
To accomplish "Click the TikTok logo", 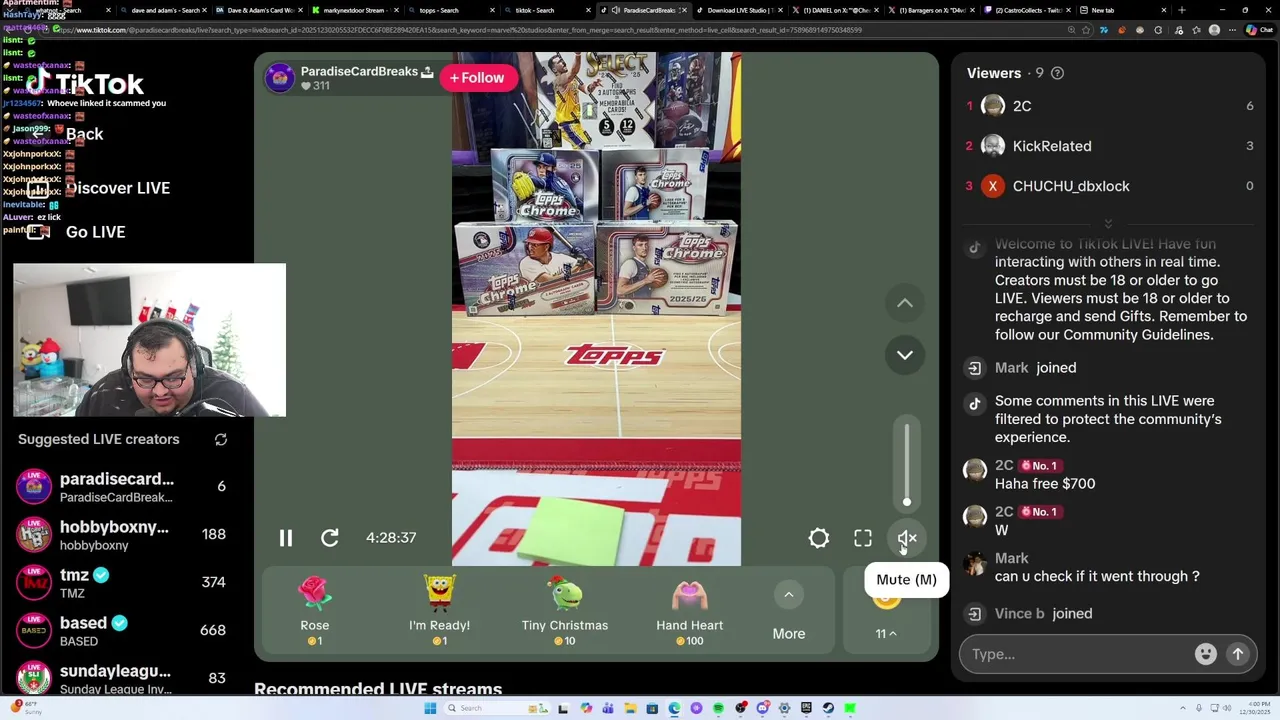I will (85, 84).
